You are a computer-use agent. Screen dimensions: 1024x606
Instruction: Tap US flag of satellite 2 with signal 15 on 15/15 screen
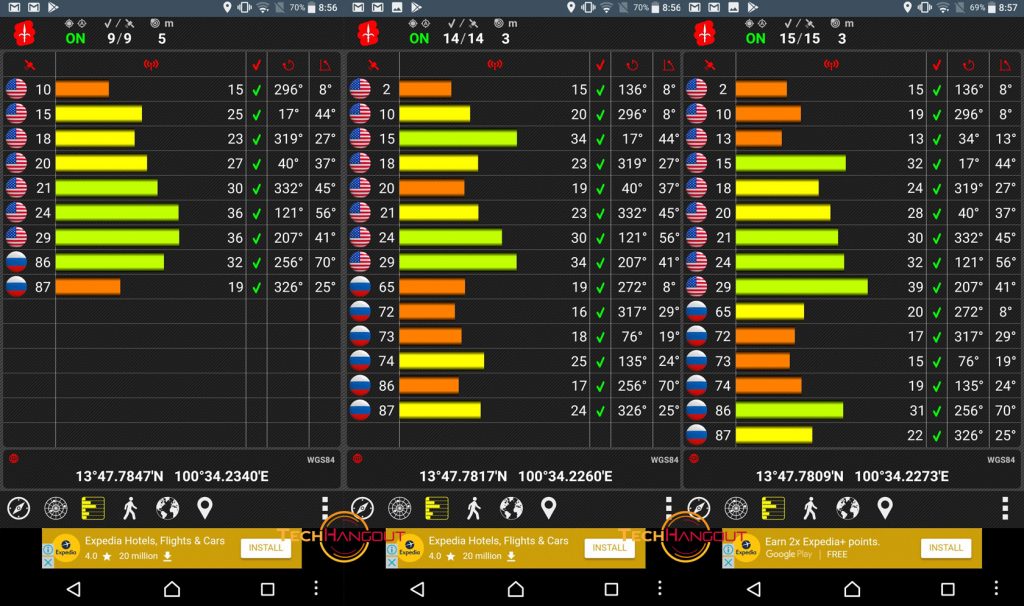click(697, 89)
